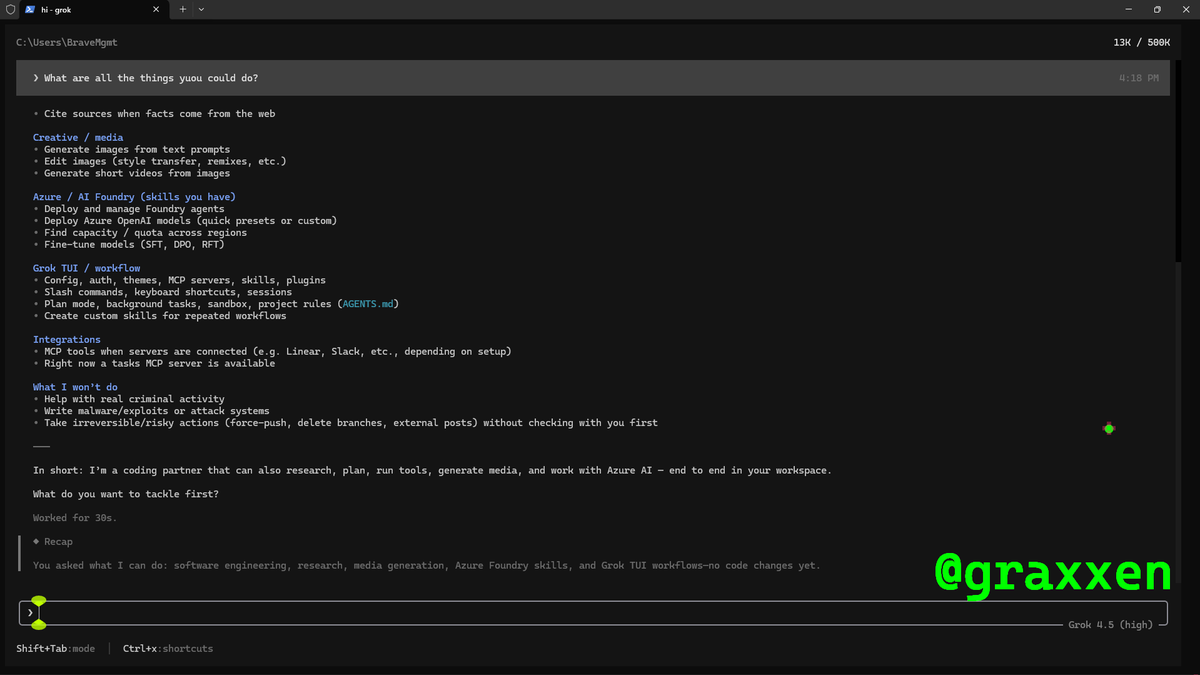Viewport: 1200px width, 675px height.
Task: Click the 'Integrations' heading
Action: [x=67, y=340]
